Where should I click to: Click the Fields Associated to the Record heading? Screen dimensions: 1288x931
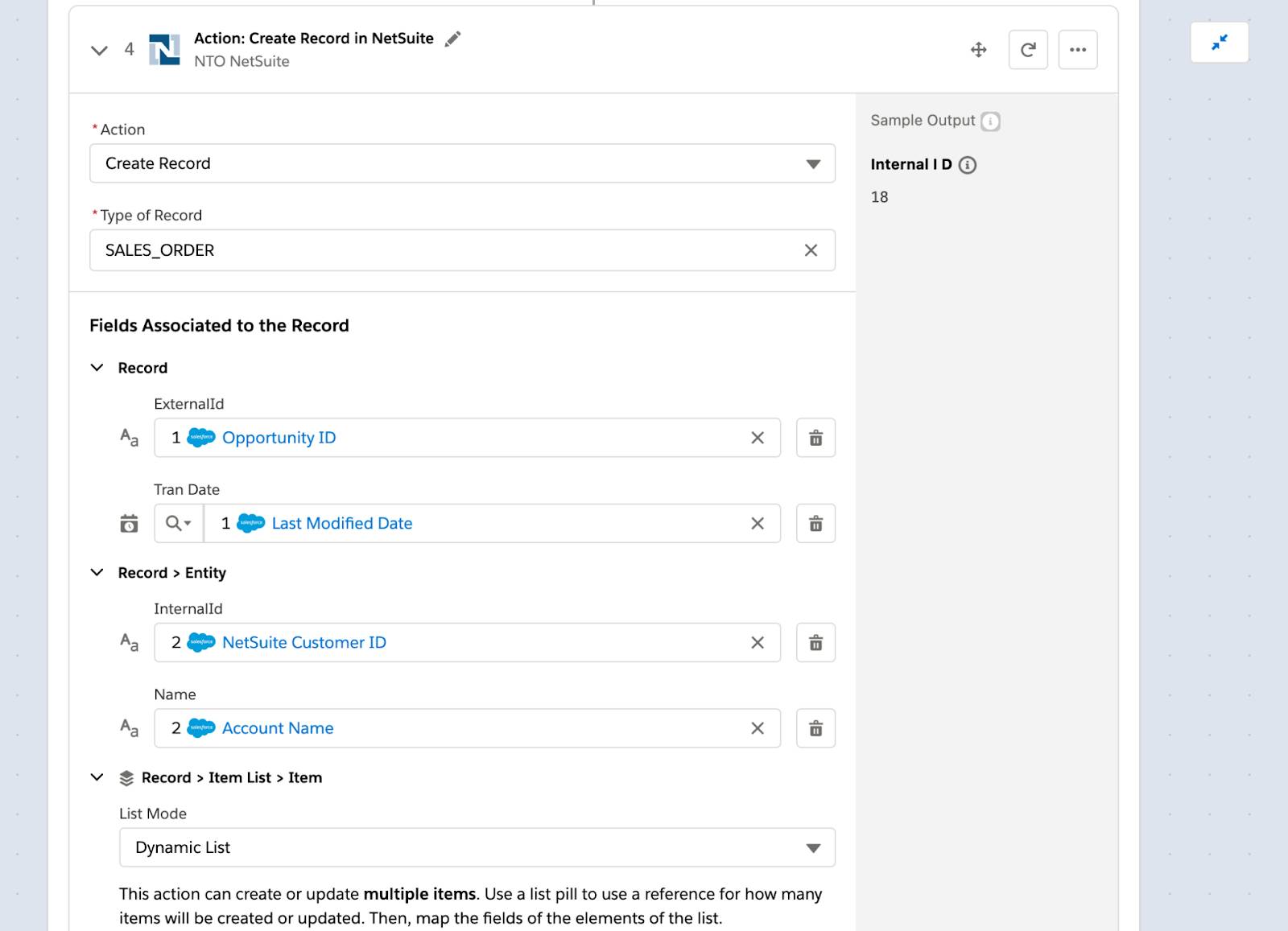(x=219, y=325)
